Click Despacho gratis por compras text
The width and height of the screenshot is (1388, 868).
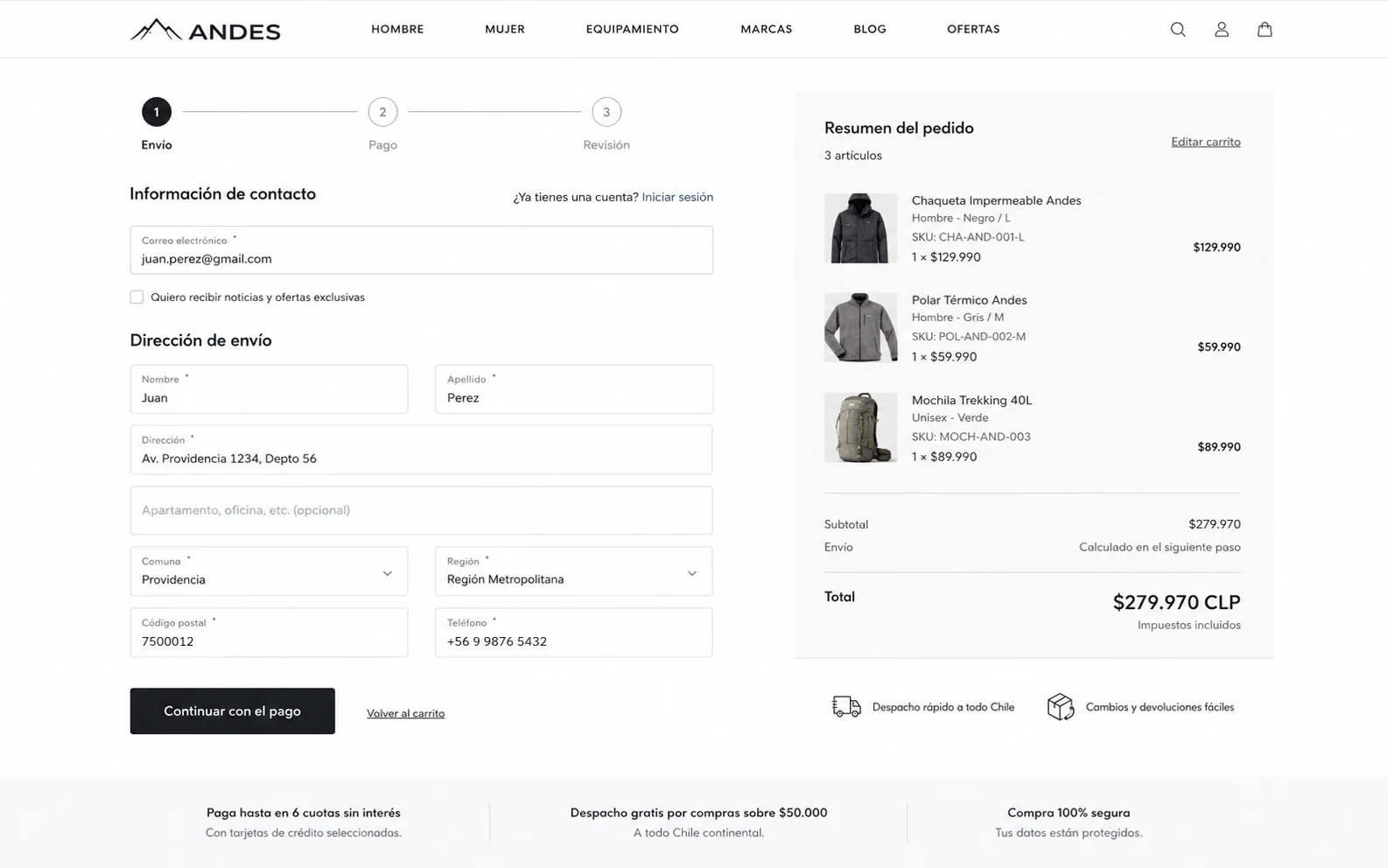click(698, 813)
